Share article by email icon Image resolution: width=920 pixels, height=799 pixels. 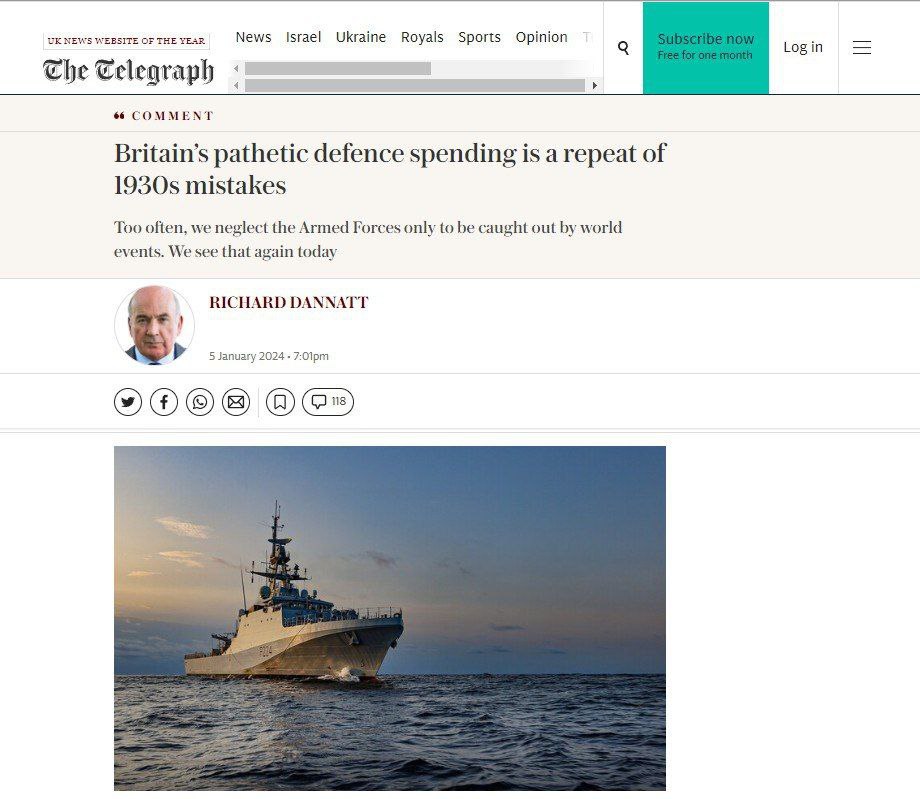[x=236, y=402]
